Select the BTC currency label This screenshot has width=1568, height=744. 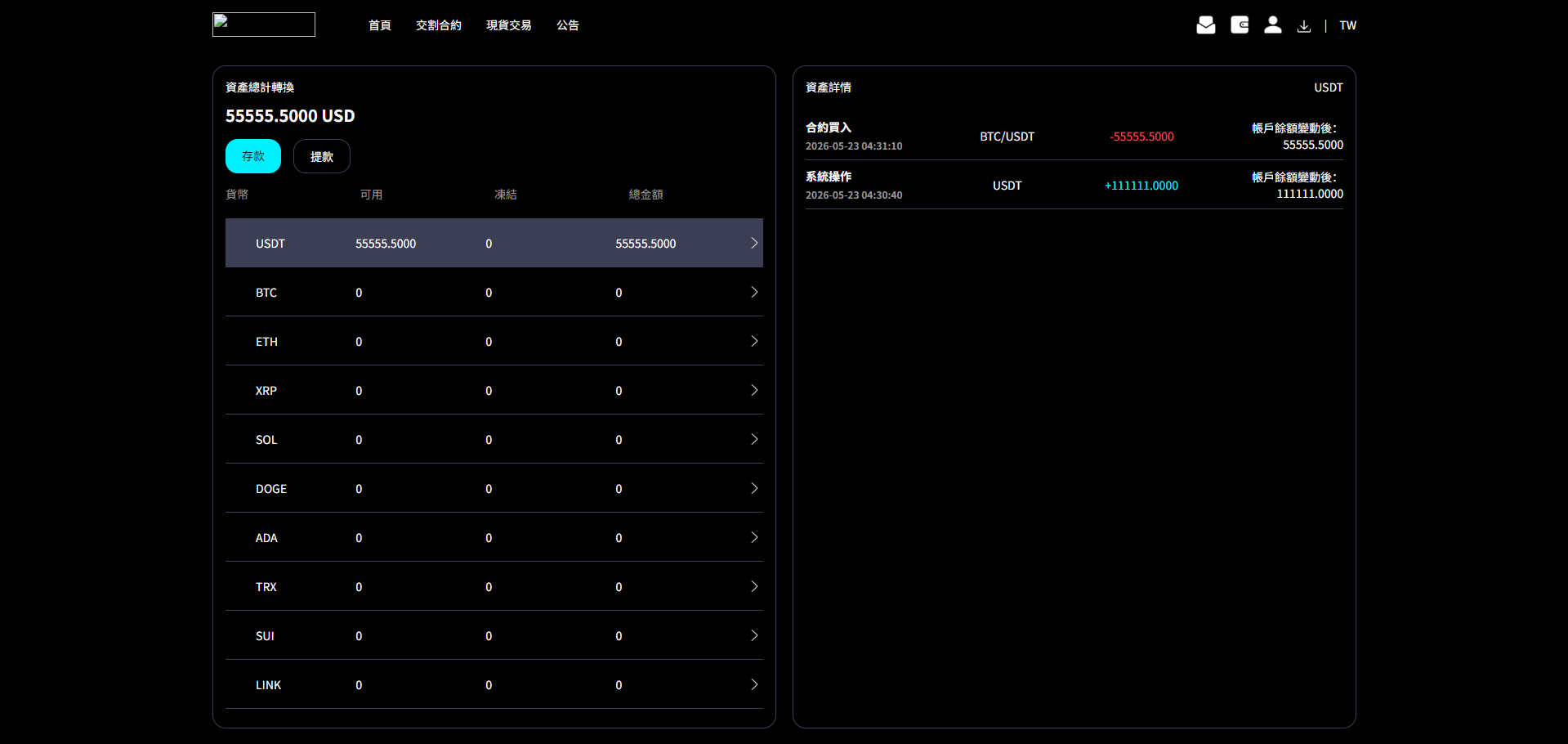pyautogui.click(x=266, y=293)
